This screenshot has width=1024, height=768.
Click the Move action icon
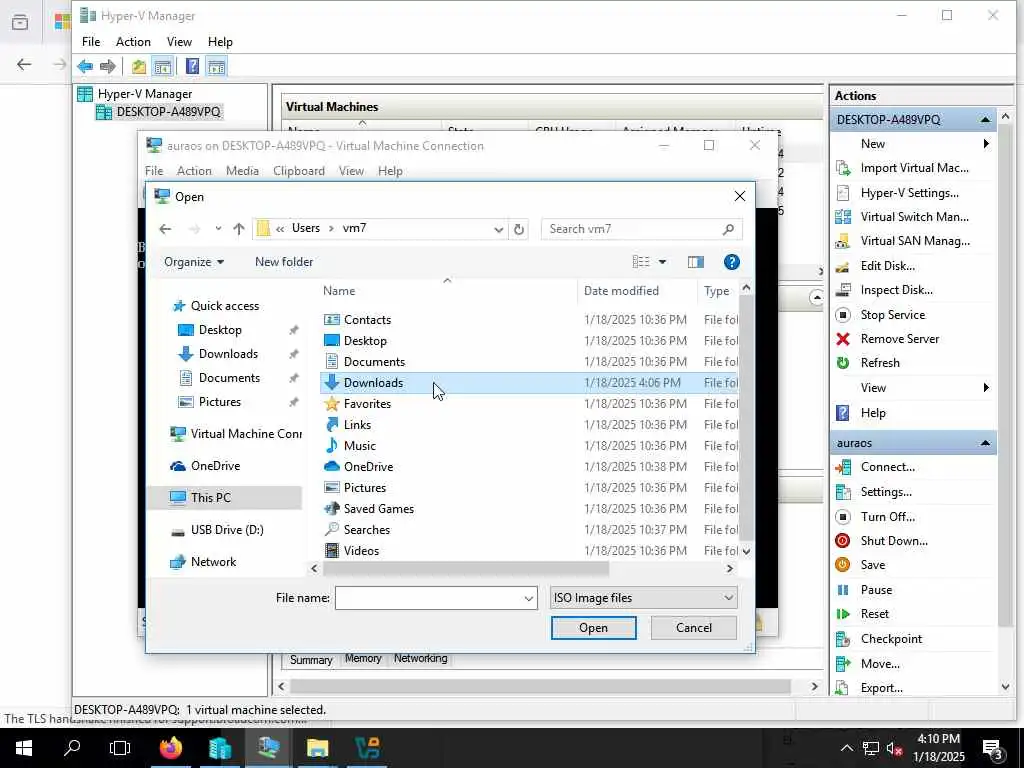[x=843, y=664]
